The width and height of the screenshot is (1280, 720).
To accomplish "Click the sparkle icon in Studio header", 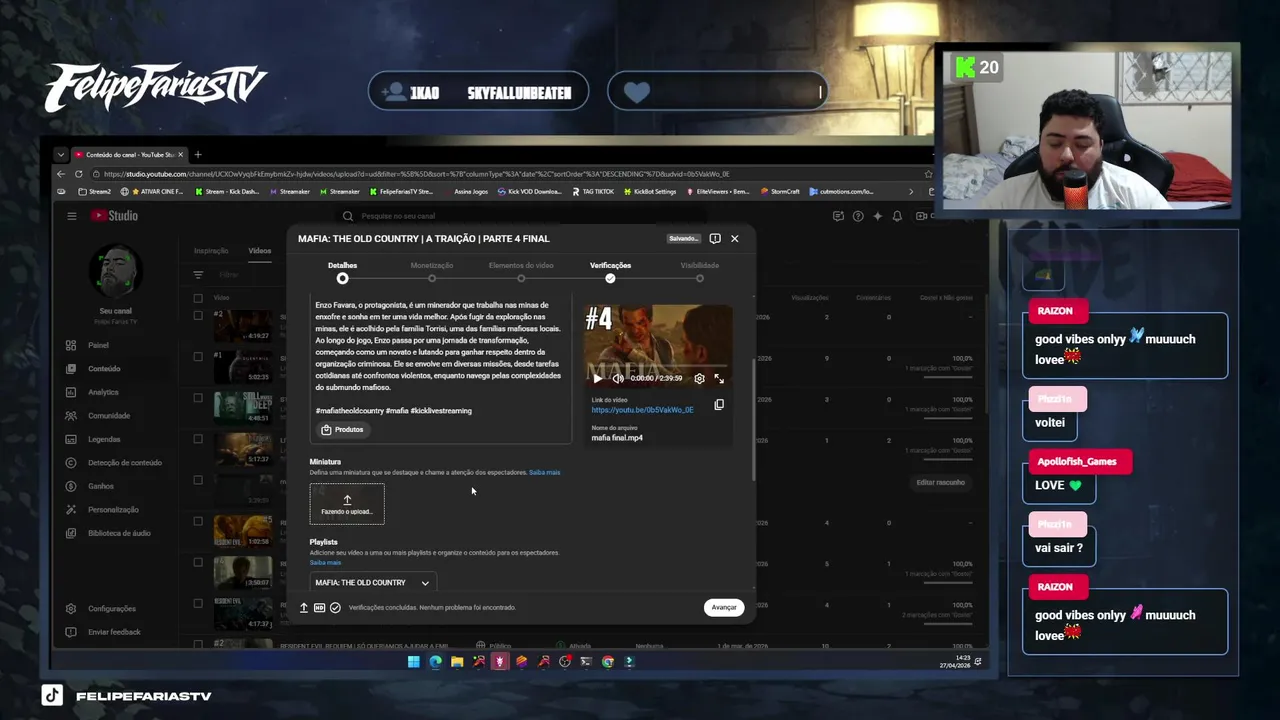I will point(877,216).
